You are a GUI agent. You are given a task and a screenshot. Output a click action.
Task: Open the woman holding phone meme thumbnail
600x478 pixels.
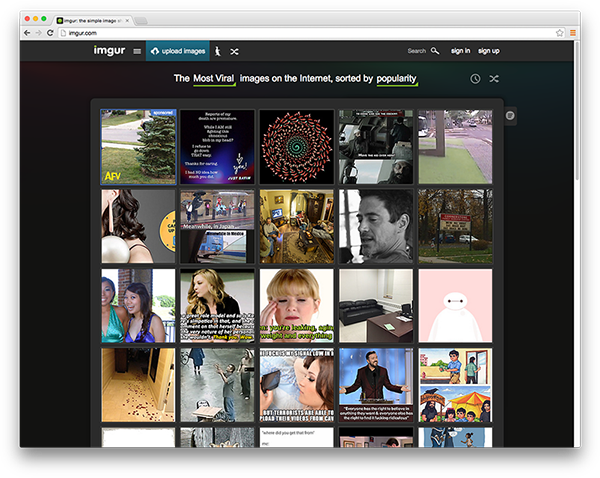tap(297, 385)
